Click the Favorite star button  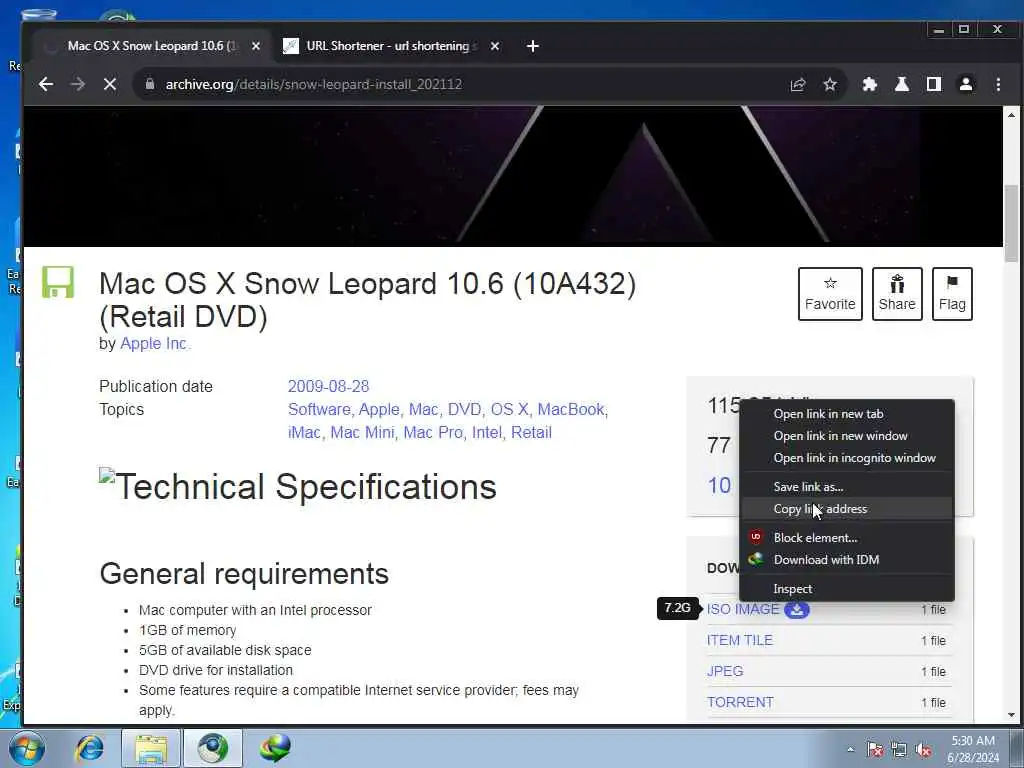tap(830, 294)
